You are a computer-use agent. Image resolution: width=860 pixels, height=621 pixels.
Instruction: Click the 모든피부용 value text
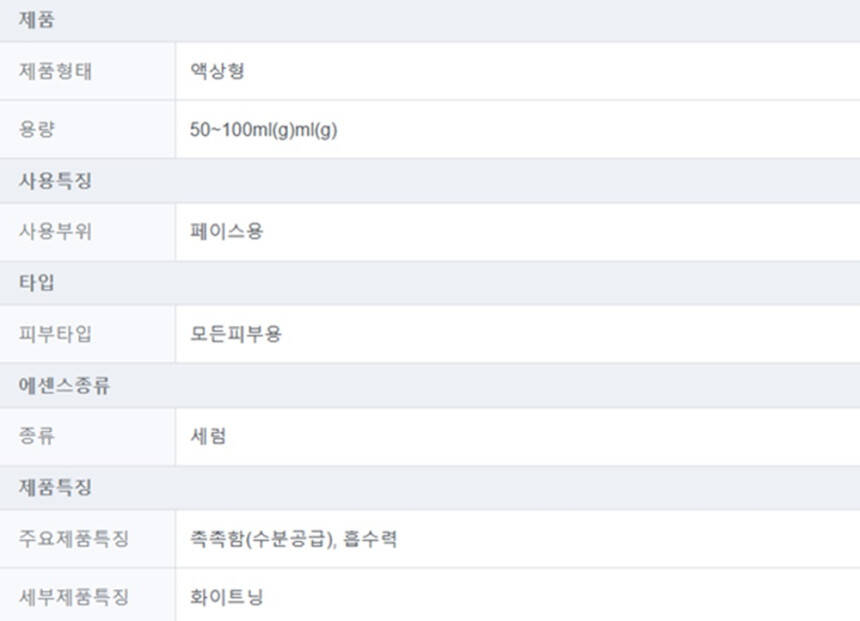click(x=236, y=334)
